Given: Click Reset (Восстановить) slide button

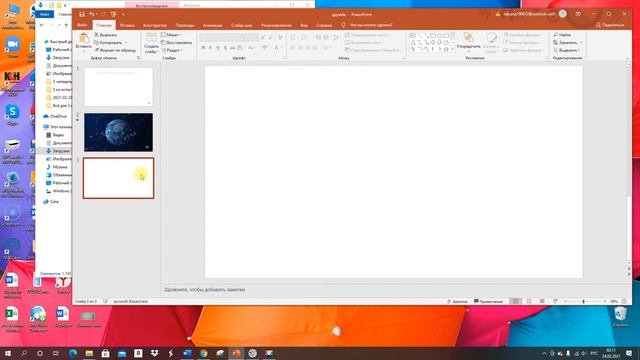Looking at the screenshot, I should 176,42.
